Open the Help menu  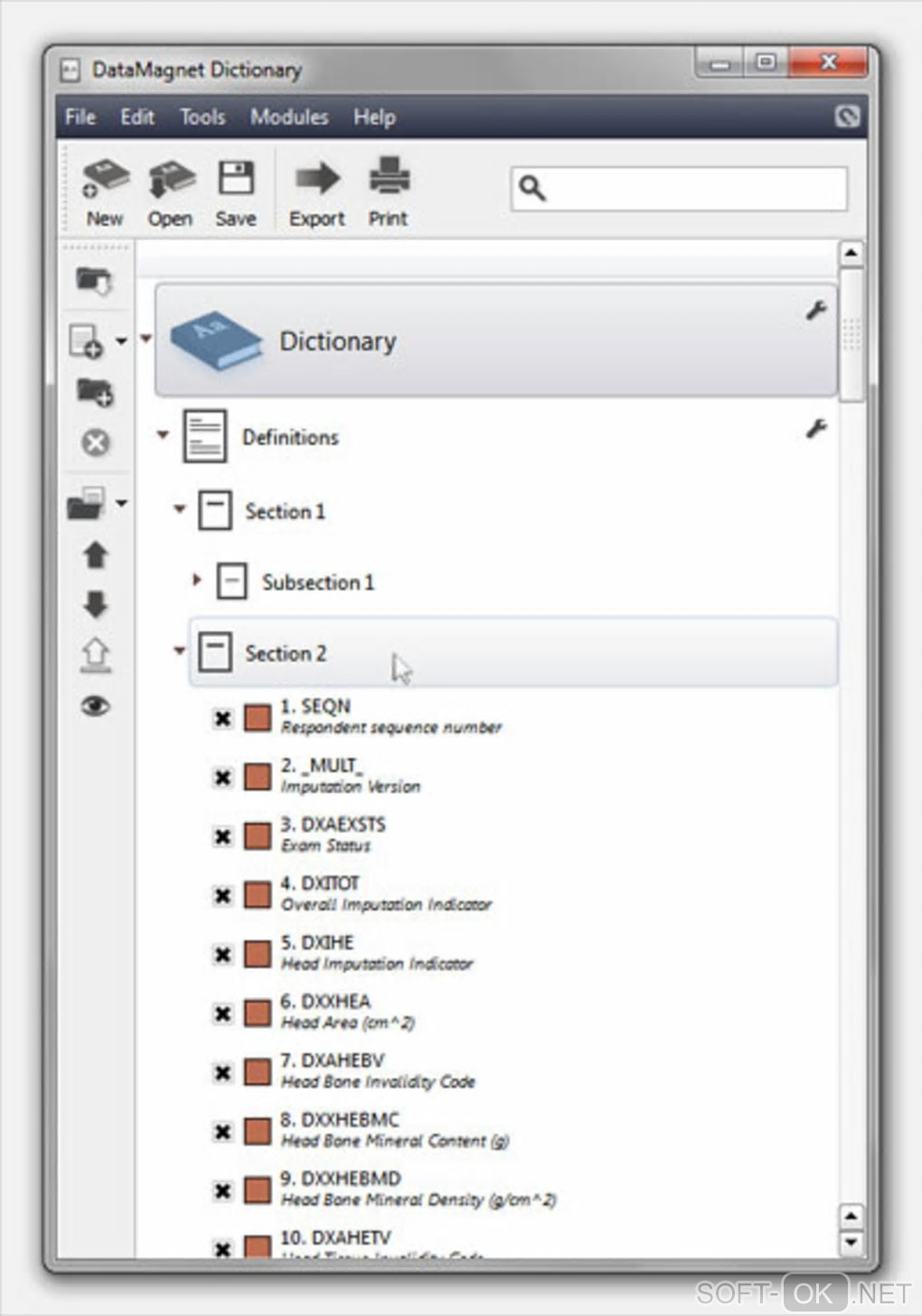[374, 117]
